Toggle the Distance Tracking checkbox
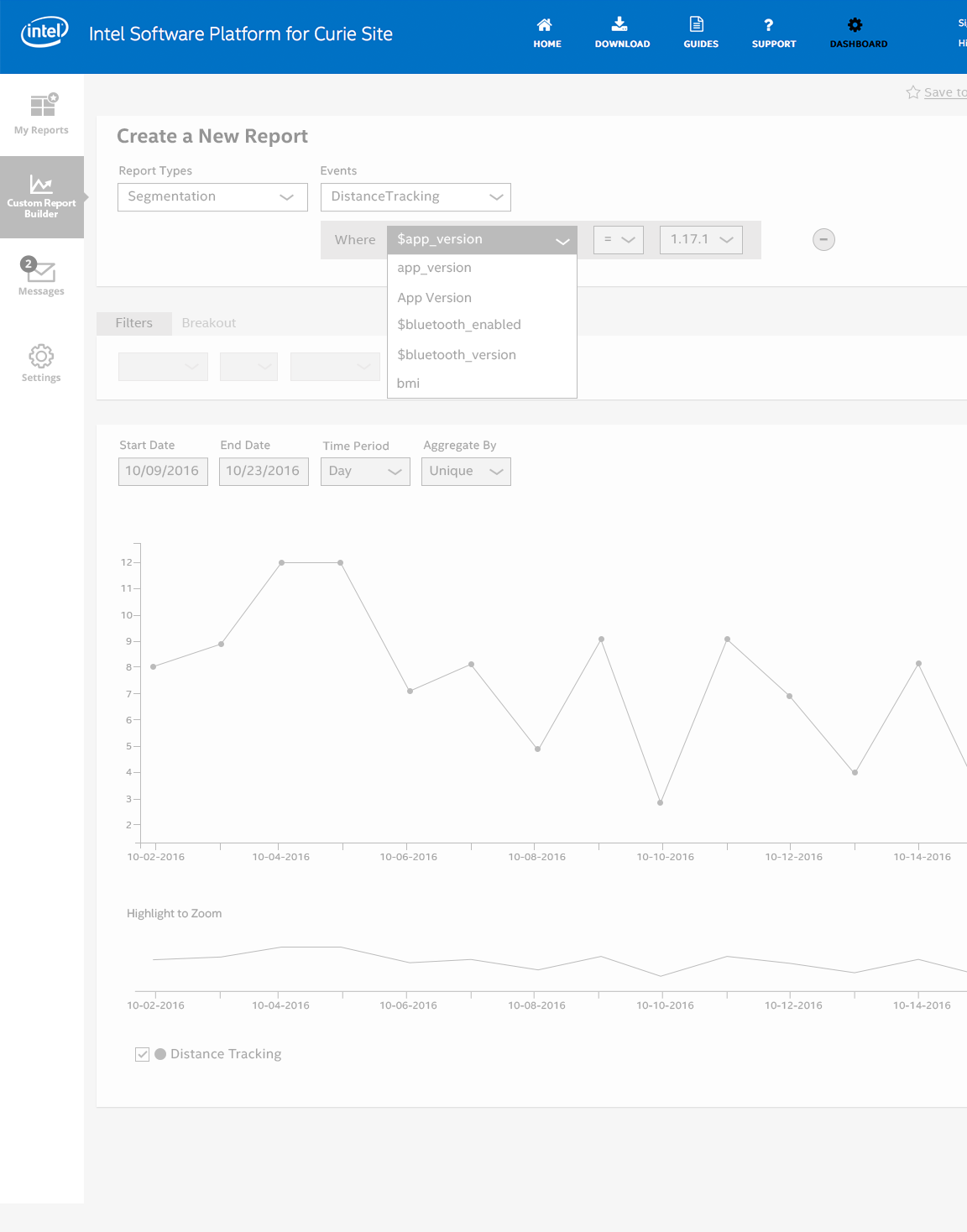Viewport: 967px width, 1232px height. click(143, 1054)
